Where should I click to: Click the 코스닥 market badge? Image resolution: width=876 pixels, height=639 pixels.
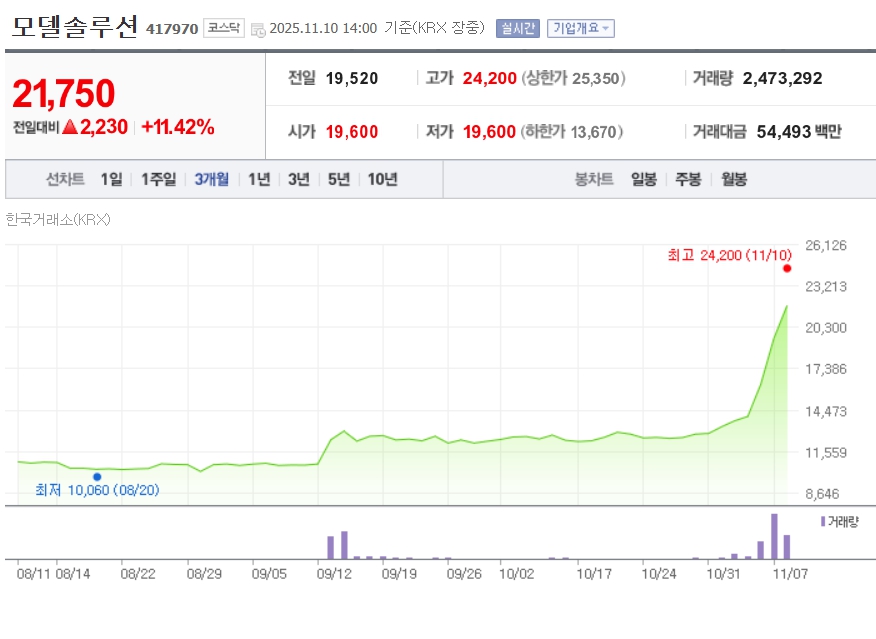pyautogui.click(x=223, y=29)
